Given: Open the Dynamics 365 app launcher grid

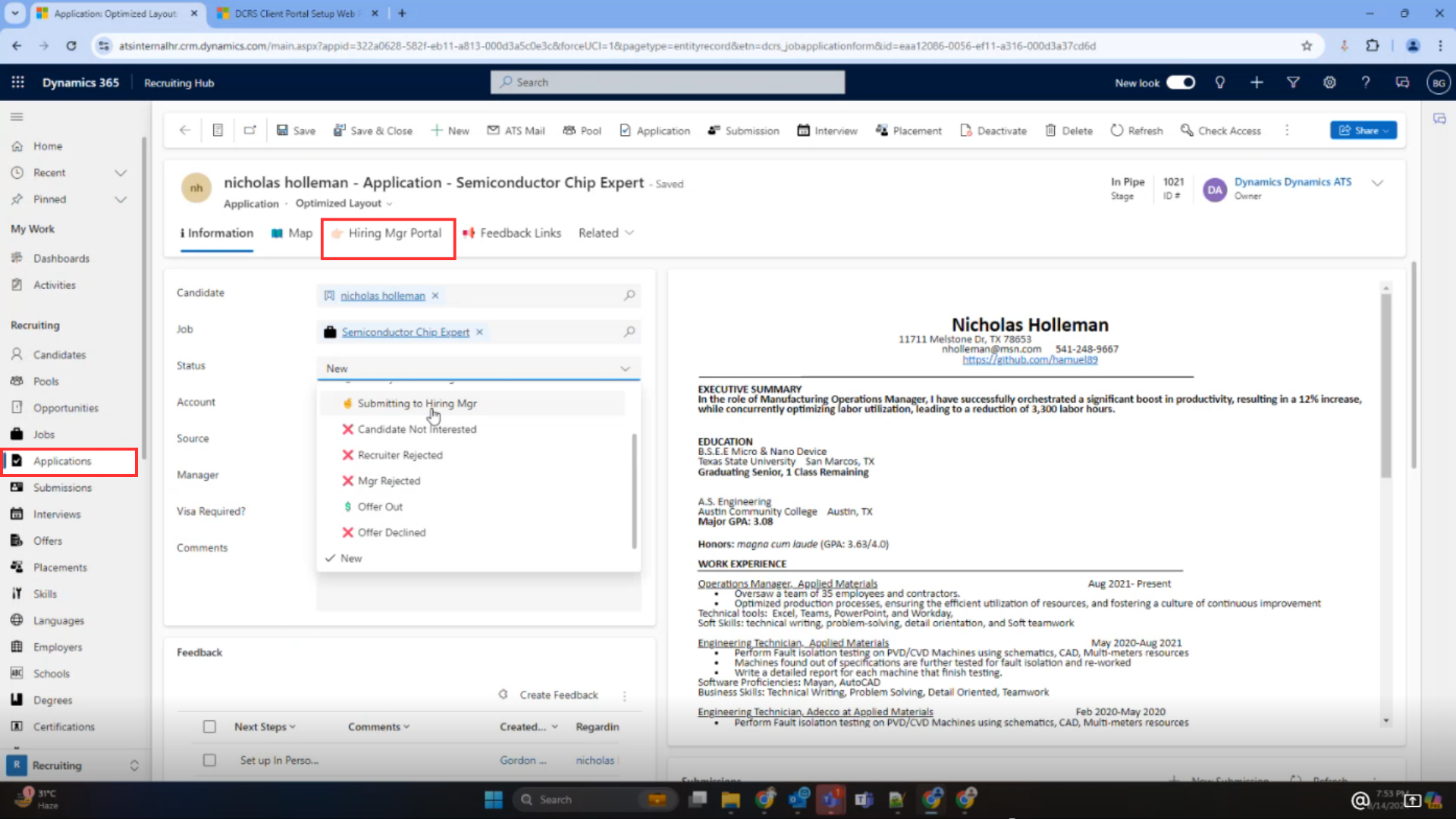Looking at the screenshot, I should tap(17, 83).
